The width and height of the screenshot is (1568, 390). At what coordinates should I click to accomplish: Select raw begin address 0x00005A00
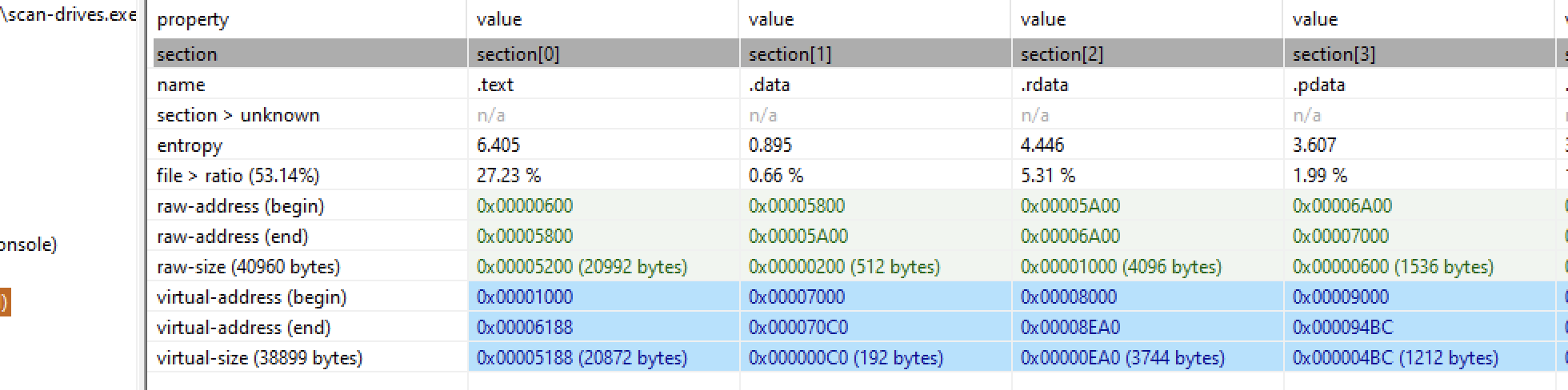(x=1070, y=206)
